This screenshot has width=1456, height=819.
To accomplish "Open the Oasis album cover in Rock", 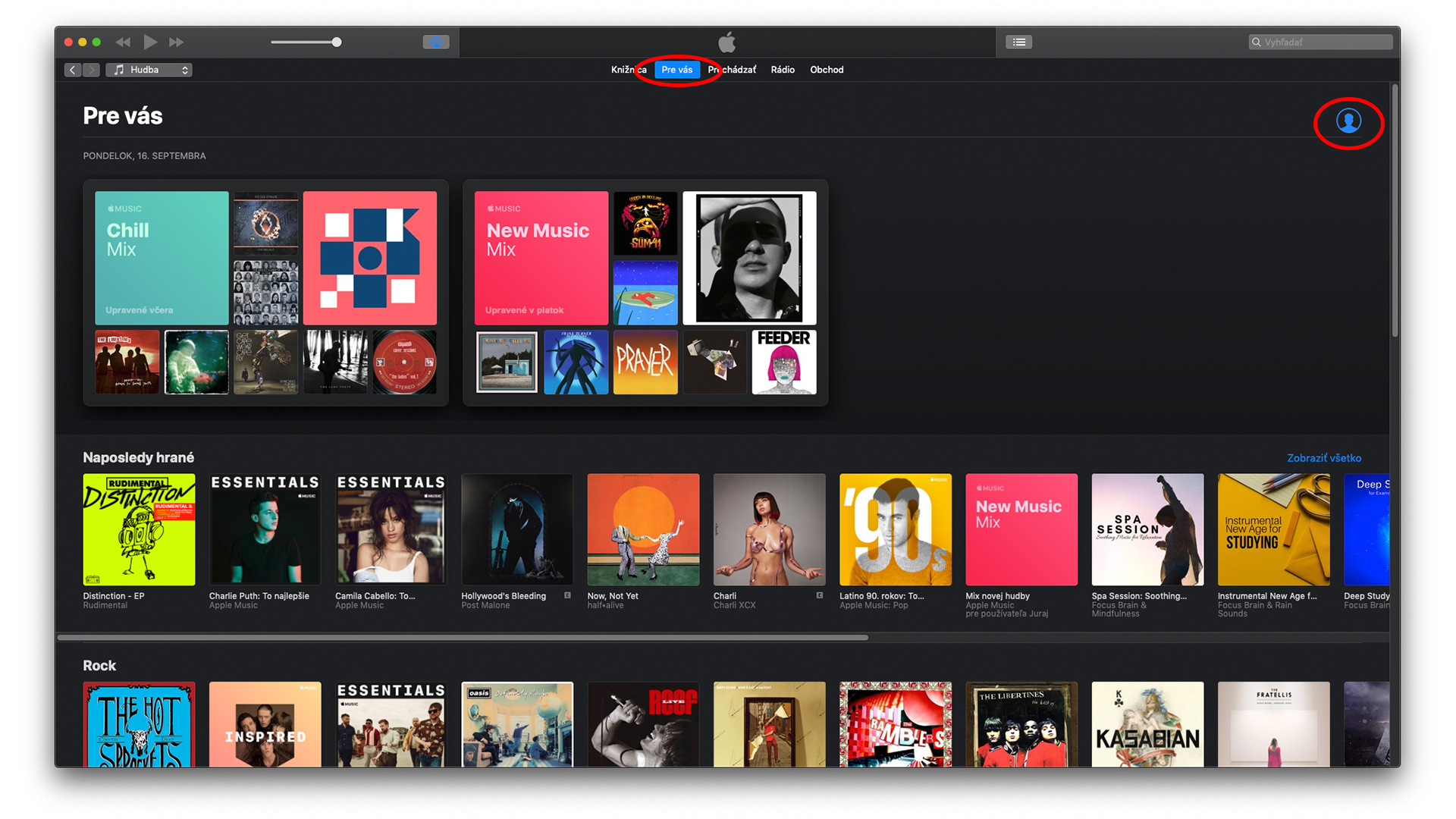I will [x=517, y=724].
